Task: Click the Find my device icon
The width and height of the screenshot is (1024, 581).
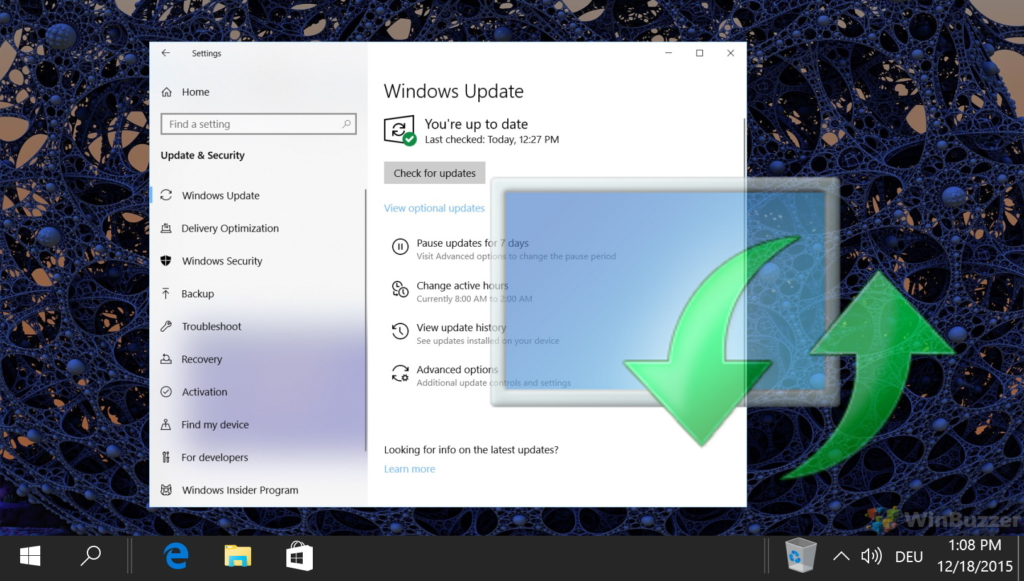Action: click(167, 424)
